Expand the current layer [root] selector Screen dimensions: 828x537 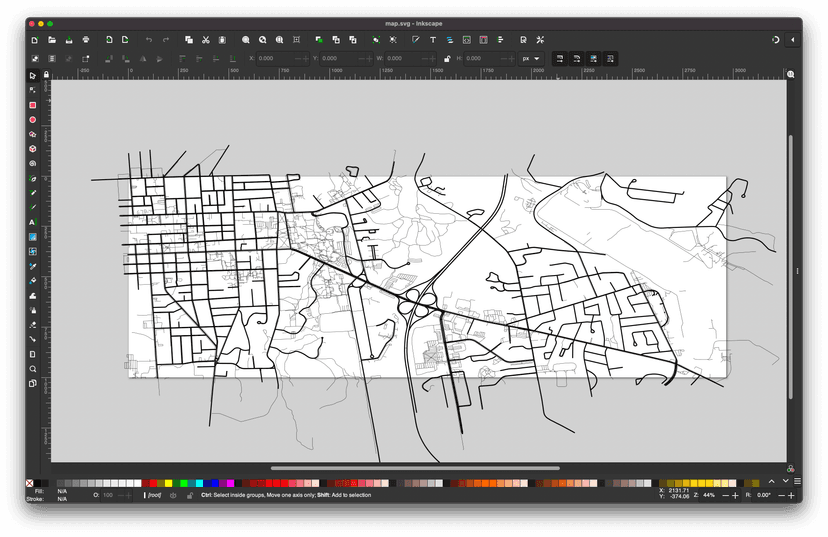(x=154, y=495)
